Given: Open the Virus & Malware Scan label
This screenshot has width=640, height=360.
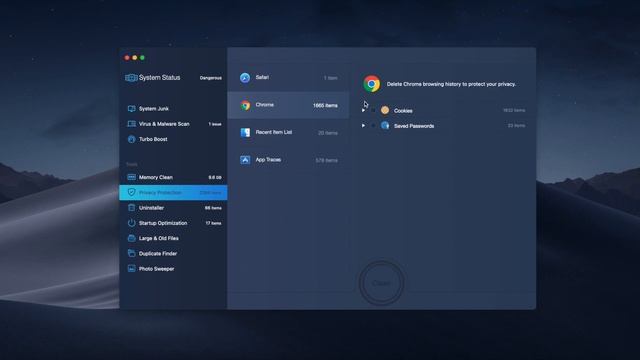Looking at the screenshot, I should (164, 124).
